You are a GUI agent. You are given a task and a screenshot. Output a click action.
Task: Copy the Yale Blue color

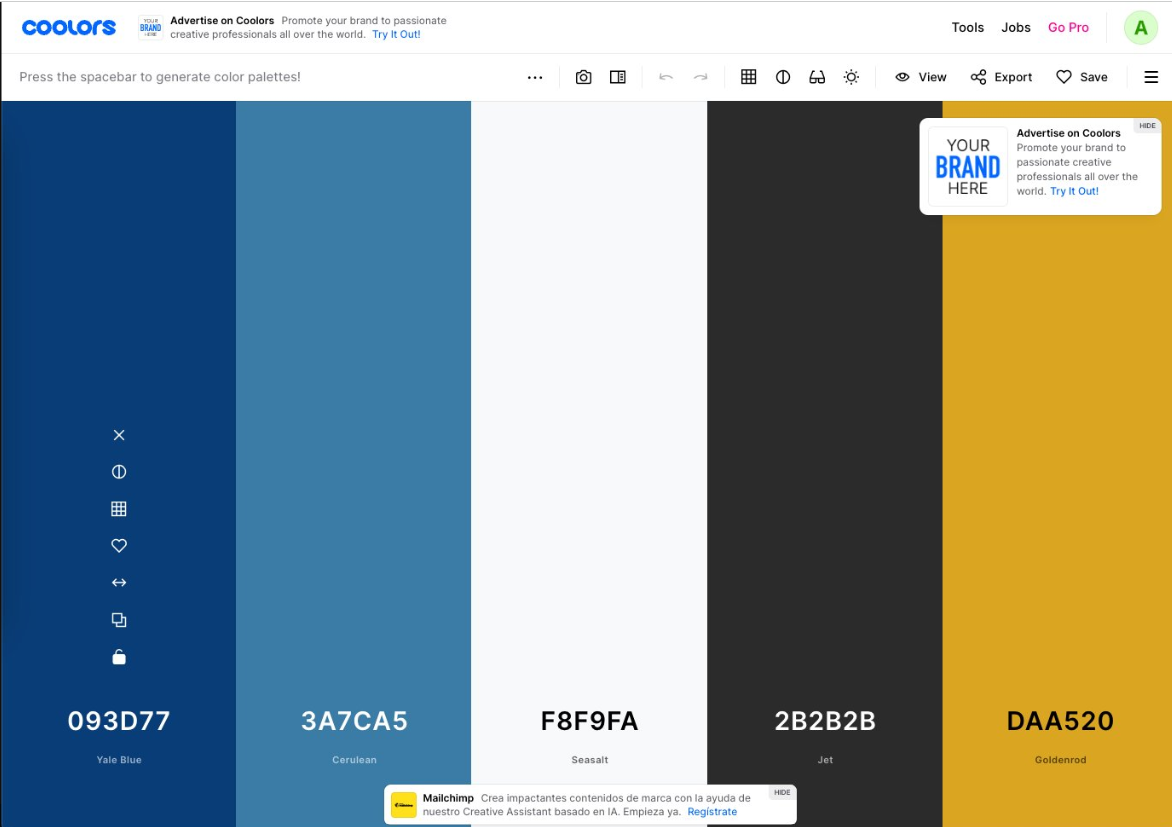[x=119, y=619]
